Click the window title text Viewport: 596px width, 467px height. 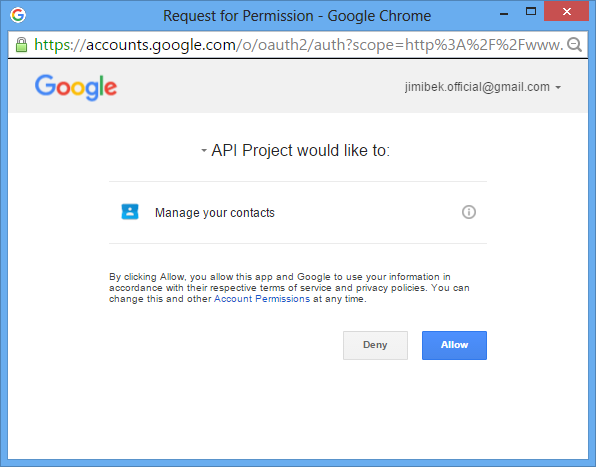[x=297, y=16]
